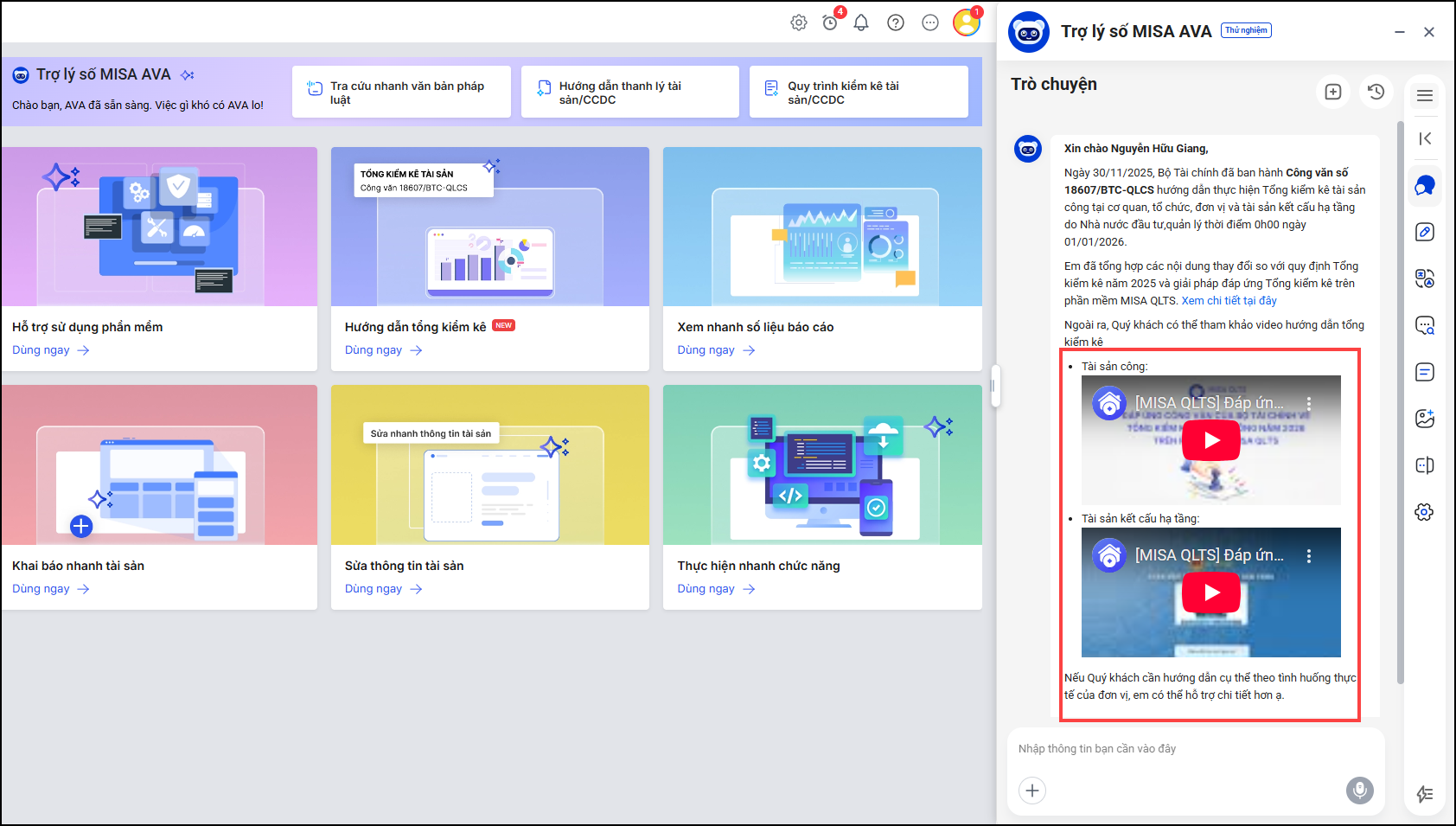The image size is (1456, 826).
Task: Select the chat search sidebar icon
Action: [1425, 325]
